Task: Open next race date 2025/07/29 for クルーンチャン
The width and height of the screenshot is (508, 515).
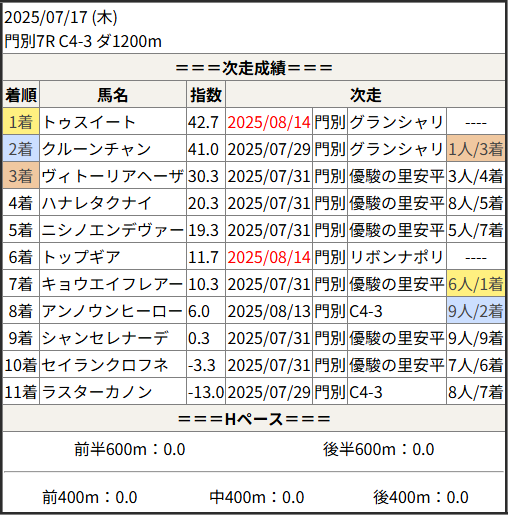Action: tap(269, 149)
